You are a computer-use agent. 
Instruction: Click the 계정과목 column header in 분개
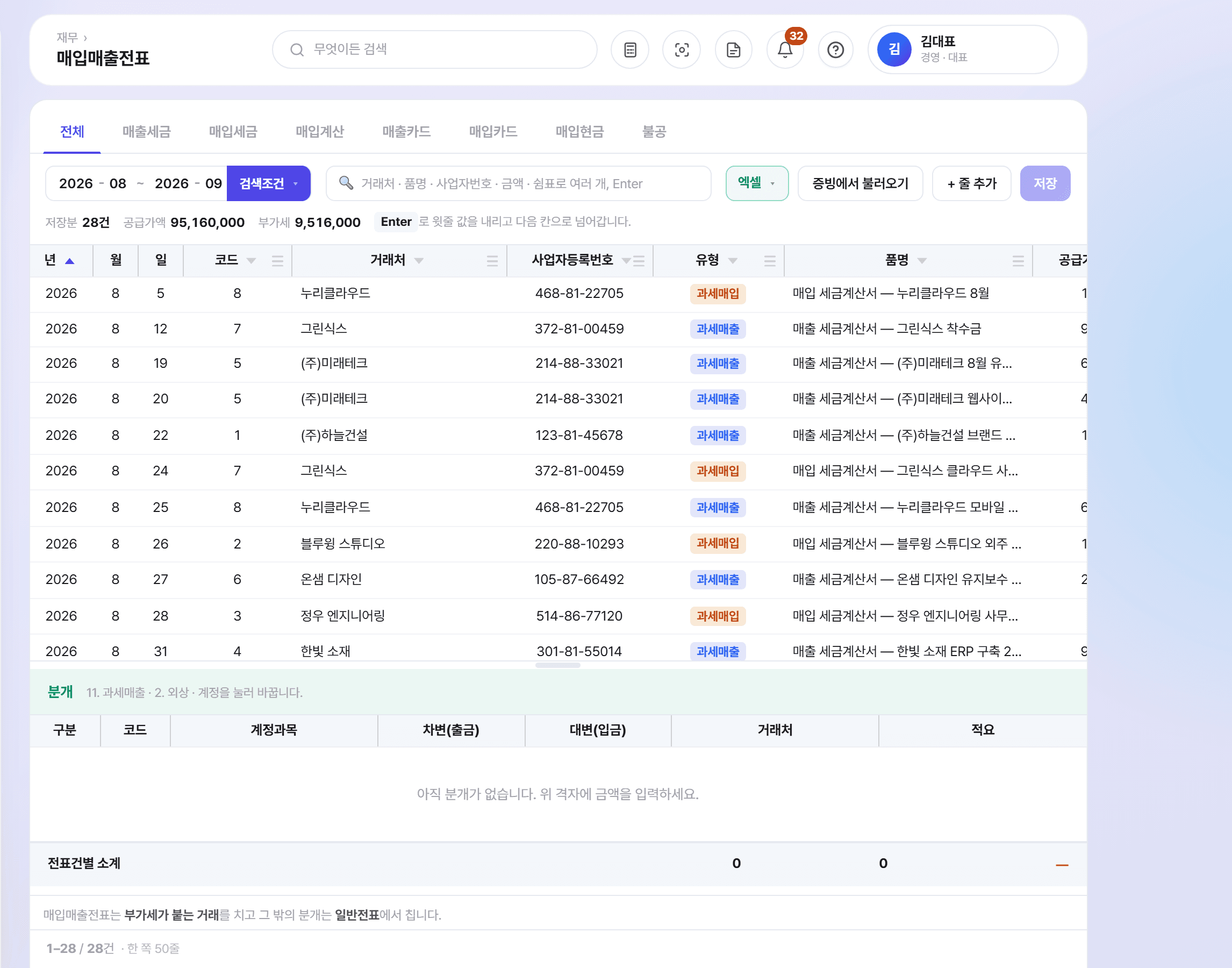274,730
